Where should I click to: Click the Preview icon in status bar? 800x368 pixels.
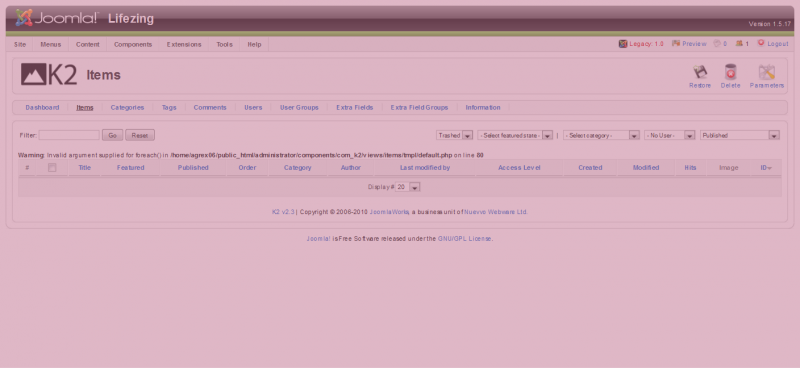coord(676,44)
